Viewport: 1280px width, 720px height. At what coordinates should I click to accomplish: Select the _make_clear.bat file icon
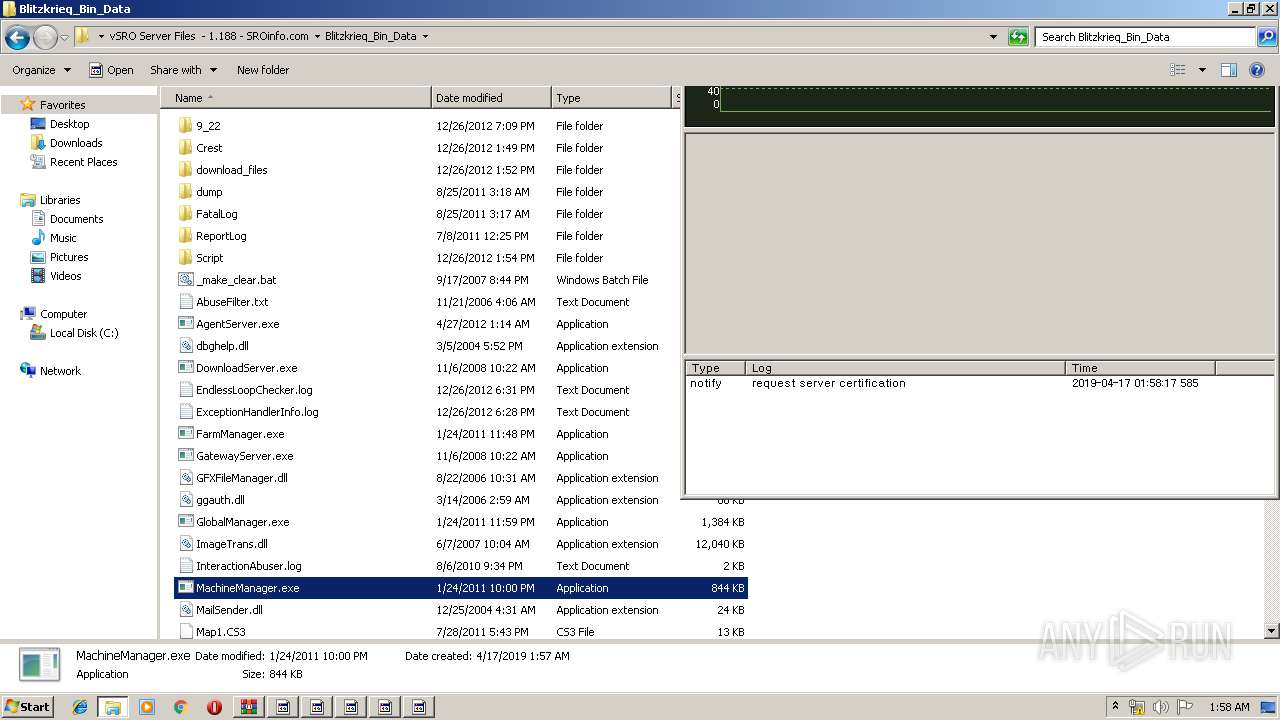tap(185, 280)
